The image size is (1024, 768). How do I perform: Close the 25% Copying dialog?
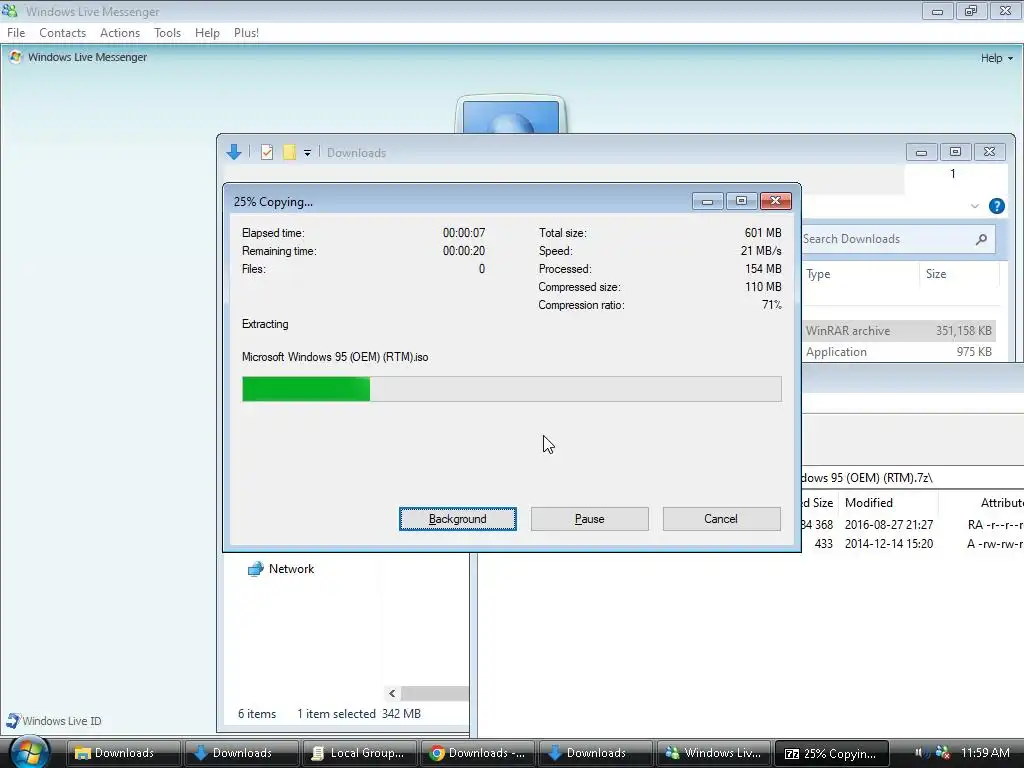point(776,201)
